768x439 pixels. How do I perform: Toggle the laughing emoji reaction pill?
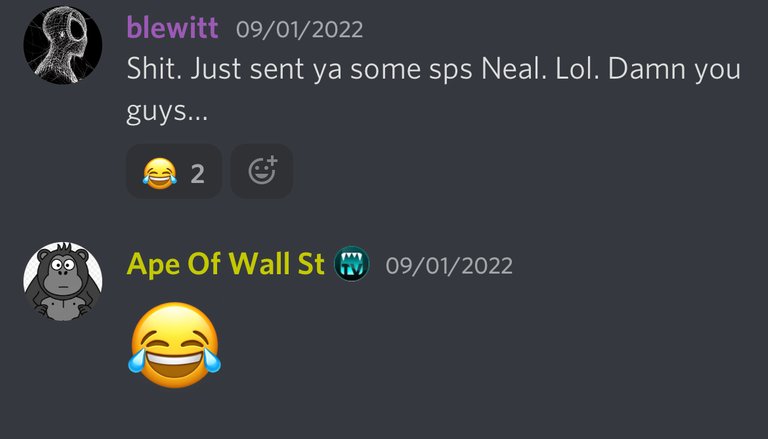click(x=174, y=171)
